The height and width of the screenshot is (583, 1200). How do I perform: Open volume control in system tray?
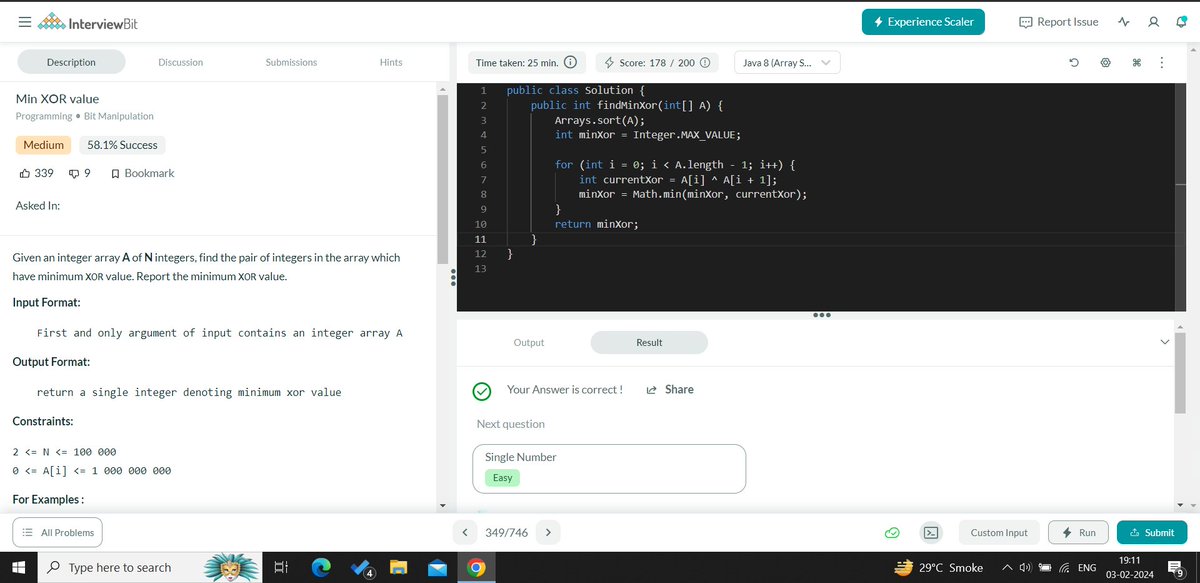1025,567
